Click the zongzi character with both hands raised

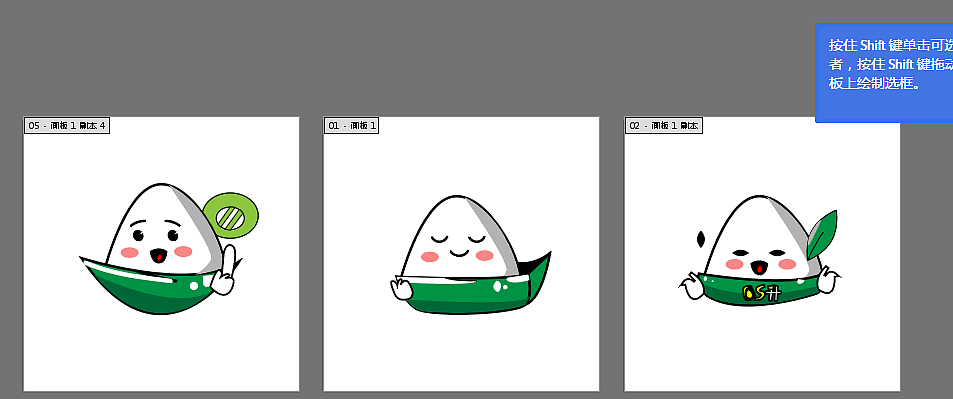pyautogui.click(x=760, y=251)
